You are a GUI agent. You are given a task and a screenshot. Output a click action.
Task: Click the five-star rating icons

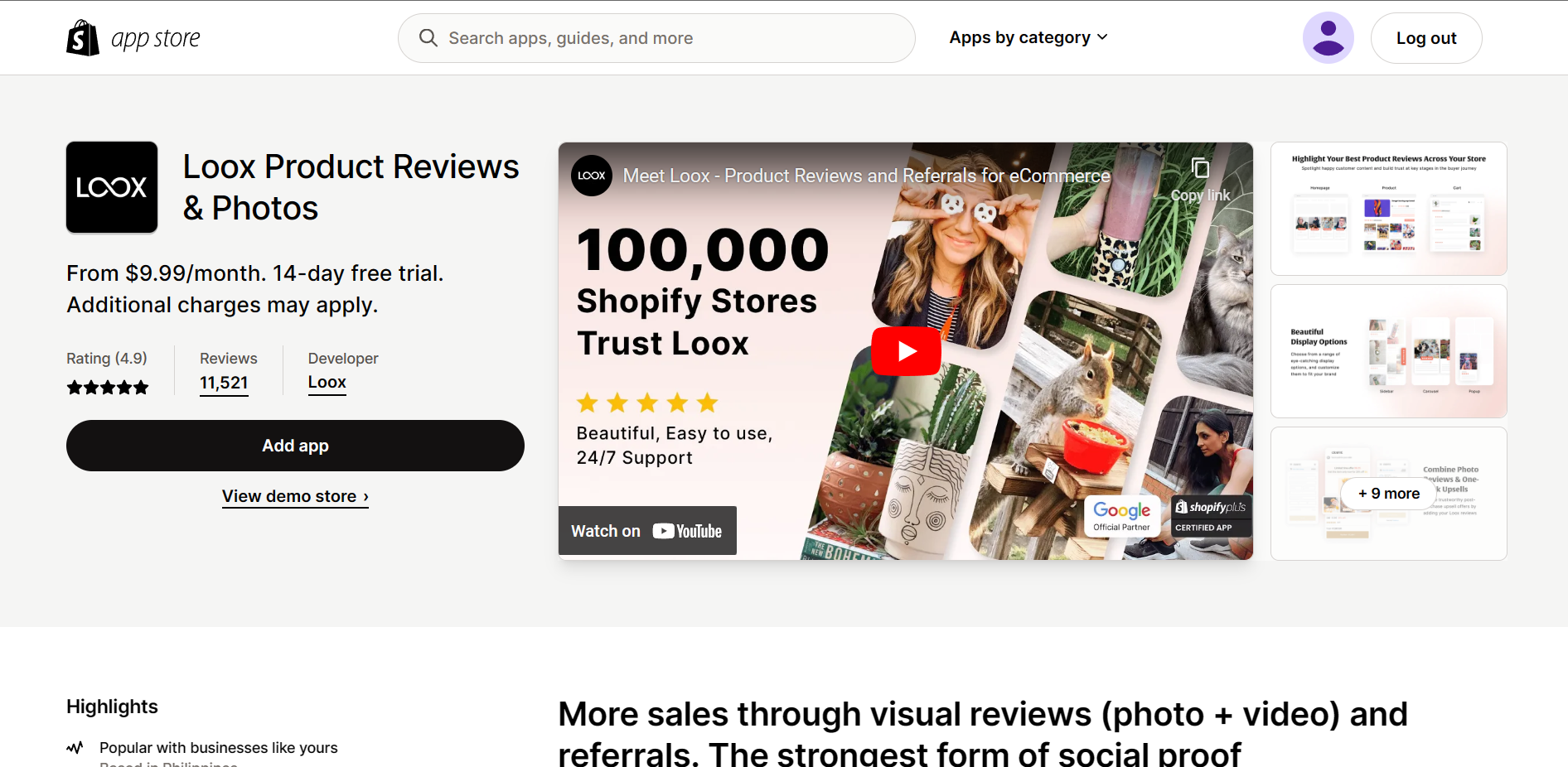[x=108, y=387]
